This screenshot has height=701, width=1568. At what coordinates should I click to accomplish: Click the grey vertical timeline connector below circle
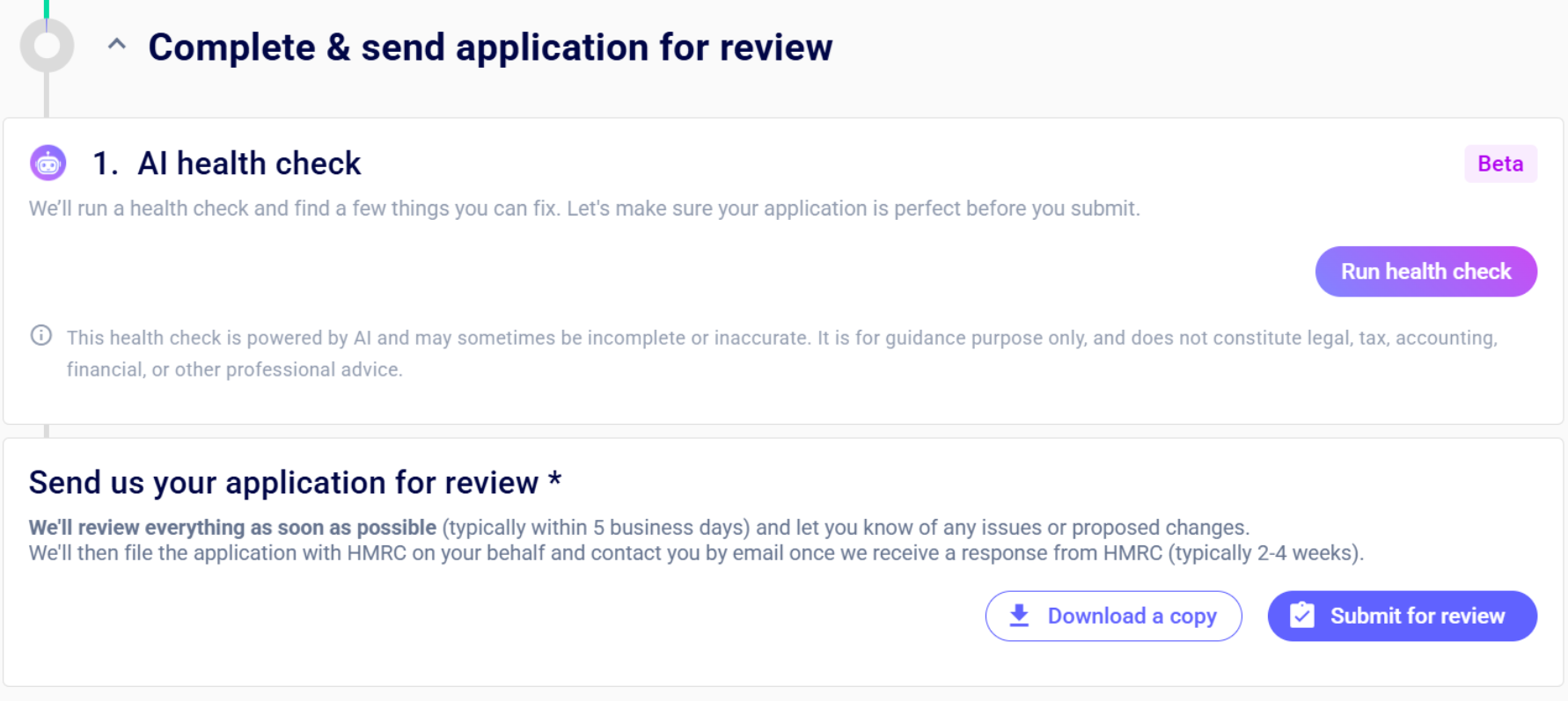click(47, 95)
